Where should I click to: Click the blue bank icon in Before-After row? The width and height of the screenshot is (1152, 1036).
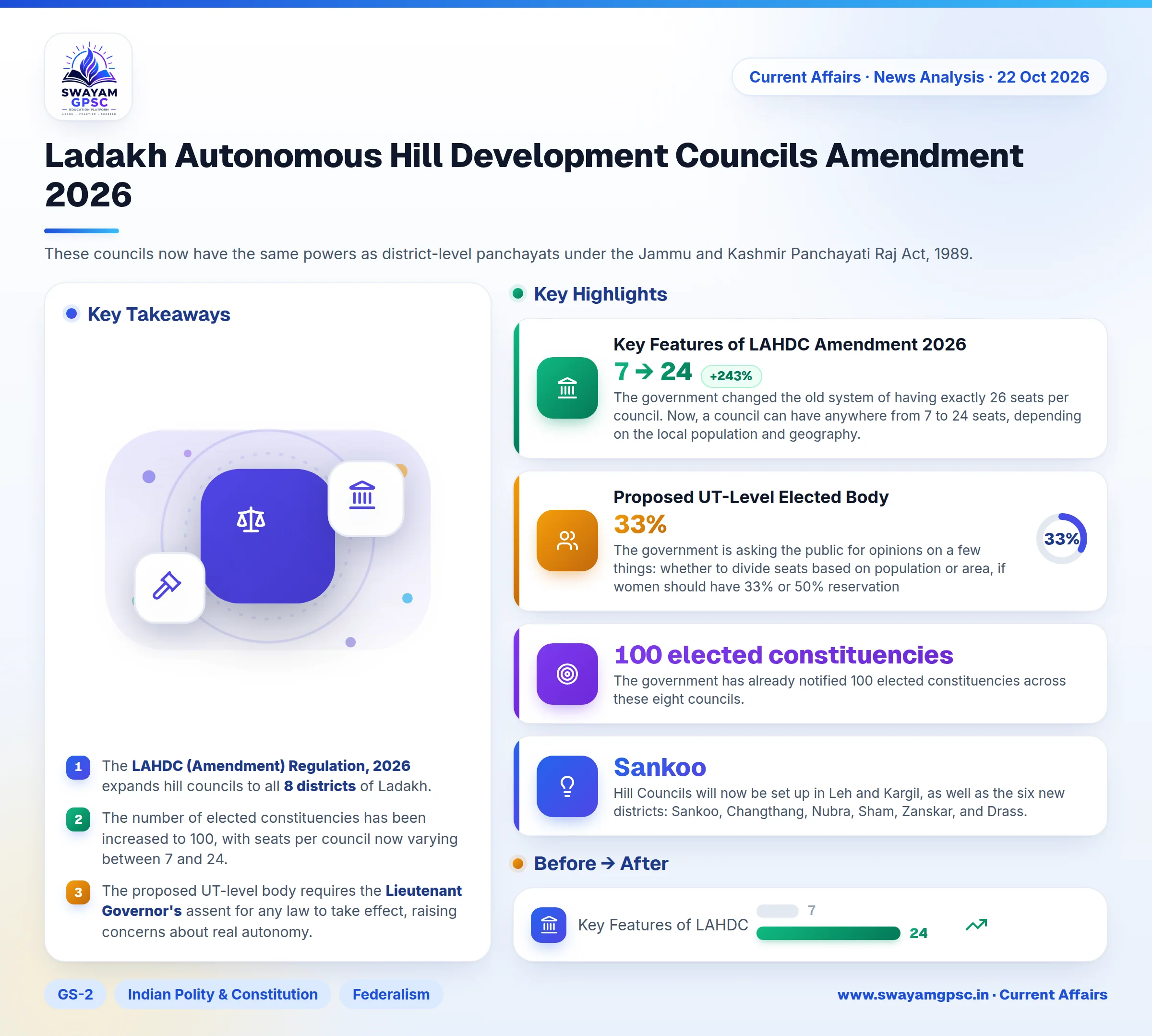(548, 925)
